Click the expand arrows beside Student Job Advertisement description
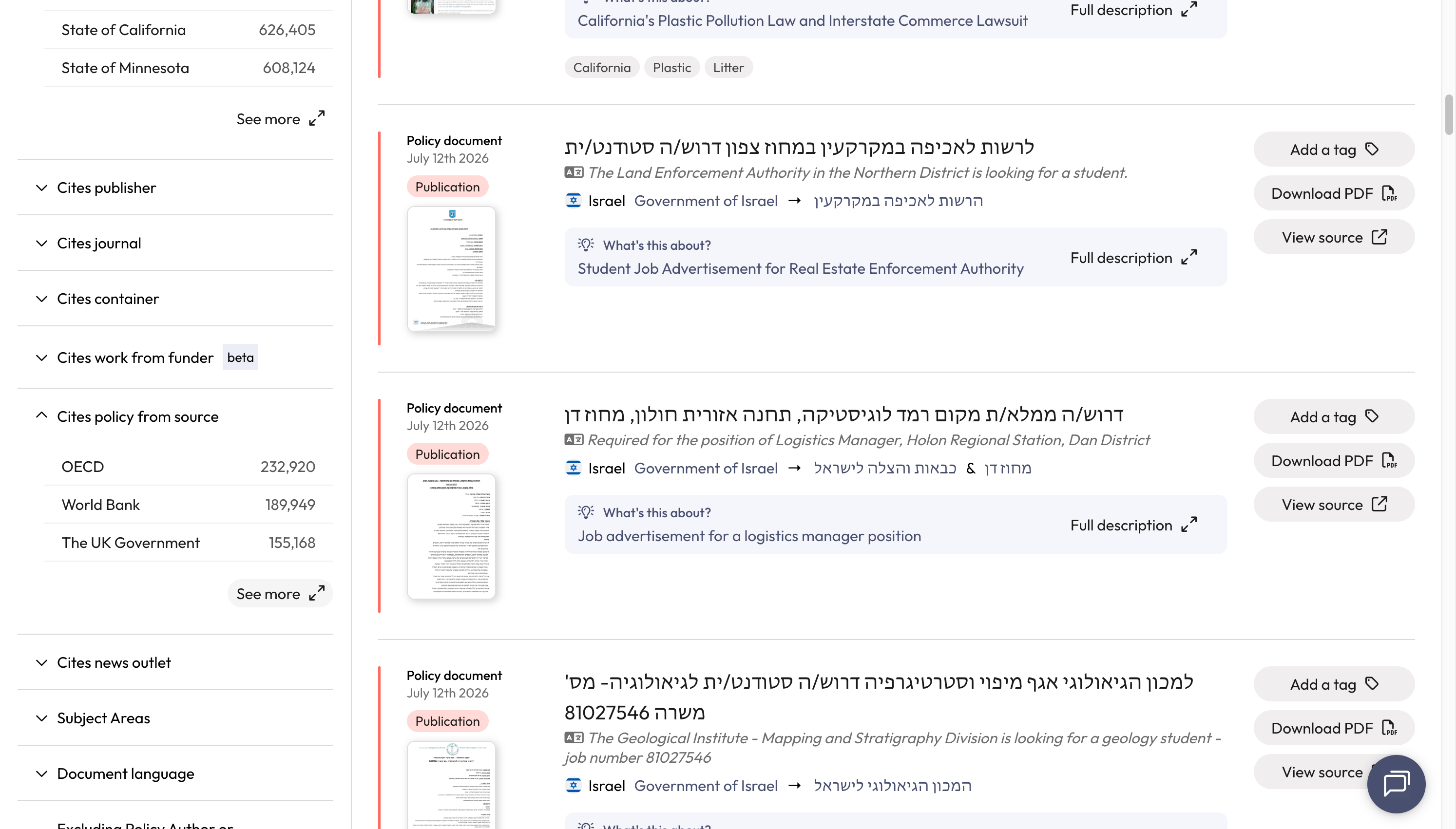The height and width of the screenshot is (829, 1456). click(1189, 257)
